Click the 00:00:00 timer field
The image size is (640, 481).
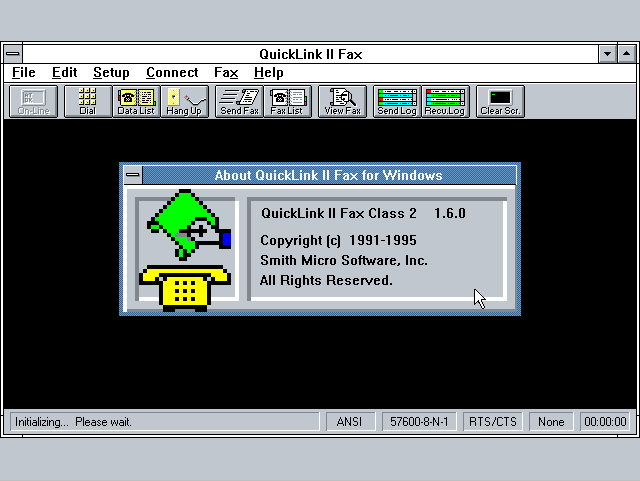[605, 422]
